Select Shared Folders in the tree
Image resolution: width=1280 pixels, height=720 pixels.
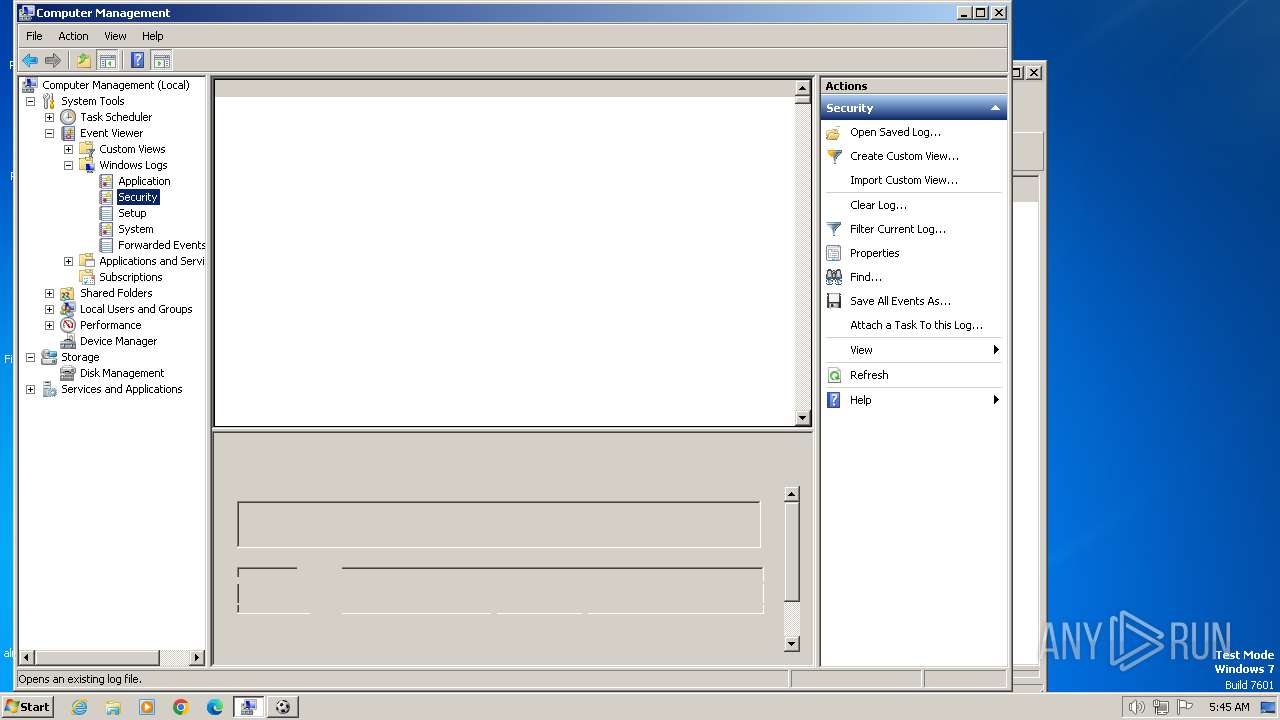[x=116, y=293]
